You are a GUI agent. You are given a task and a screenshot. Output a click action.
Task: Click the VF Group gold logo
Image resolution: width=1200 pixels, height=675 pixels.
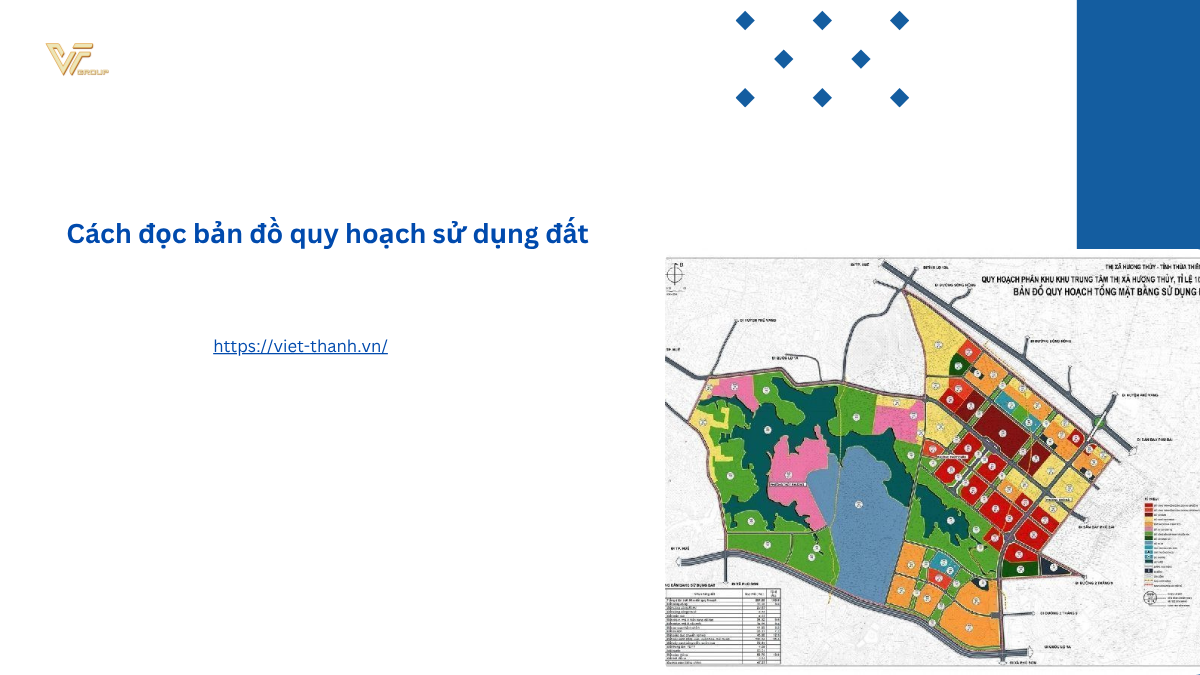76,60
